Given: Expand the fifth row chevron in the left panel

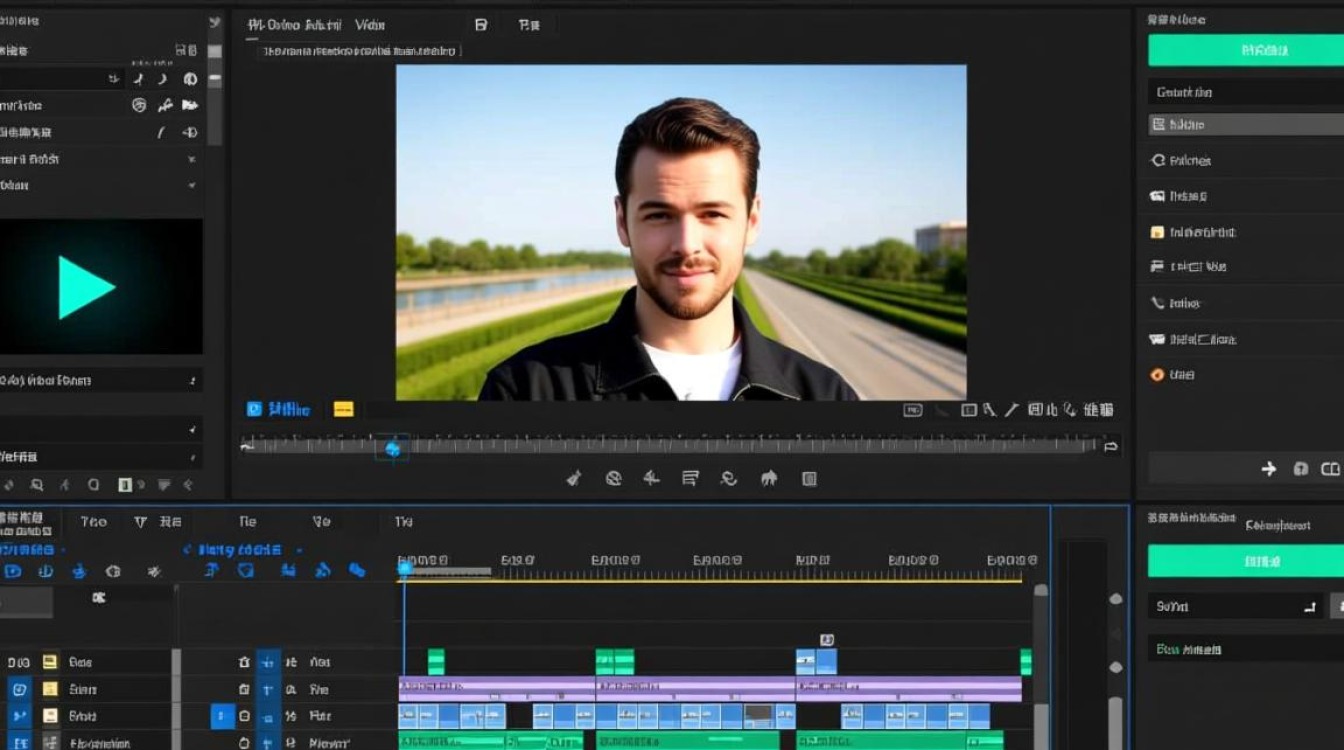Looking at the screenshot, I should pyautogui.click(x=191, y=186).
